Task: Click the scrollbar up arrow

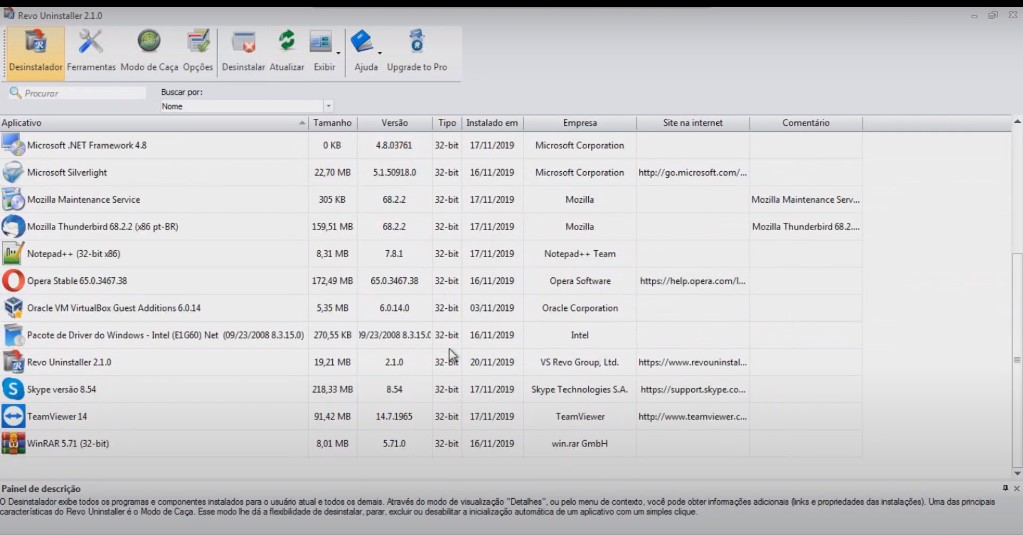Action: [1017, 122]
